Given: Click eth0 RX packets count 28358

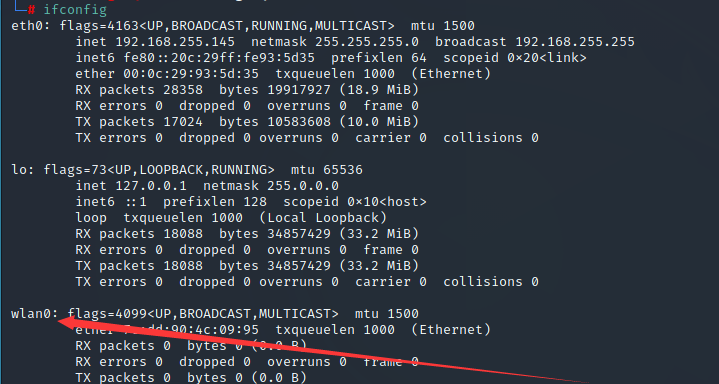Looking at the screenshot, I should click(x=183, y=90).
